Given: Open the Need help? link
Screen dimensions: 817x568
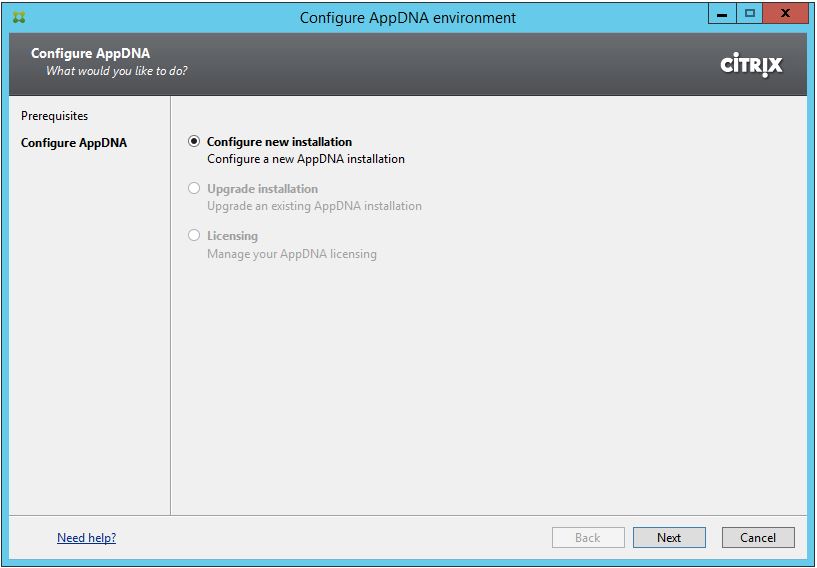Looking at the screenshot, I should [x=86, y=538].
